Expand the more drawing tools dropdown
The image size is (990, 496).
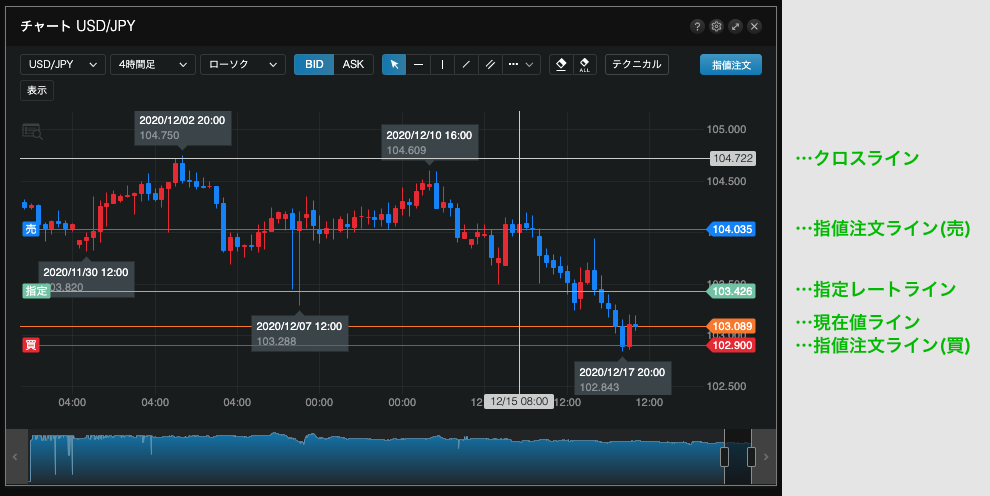(x=522, y=64)
